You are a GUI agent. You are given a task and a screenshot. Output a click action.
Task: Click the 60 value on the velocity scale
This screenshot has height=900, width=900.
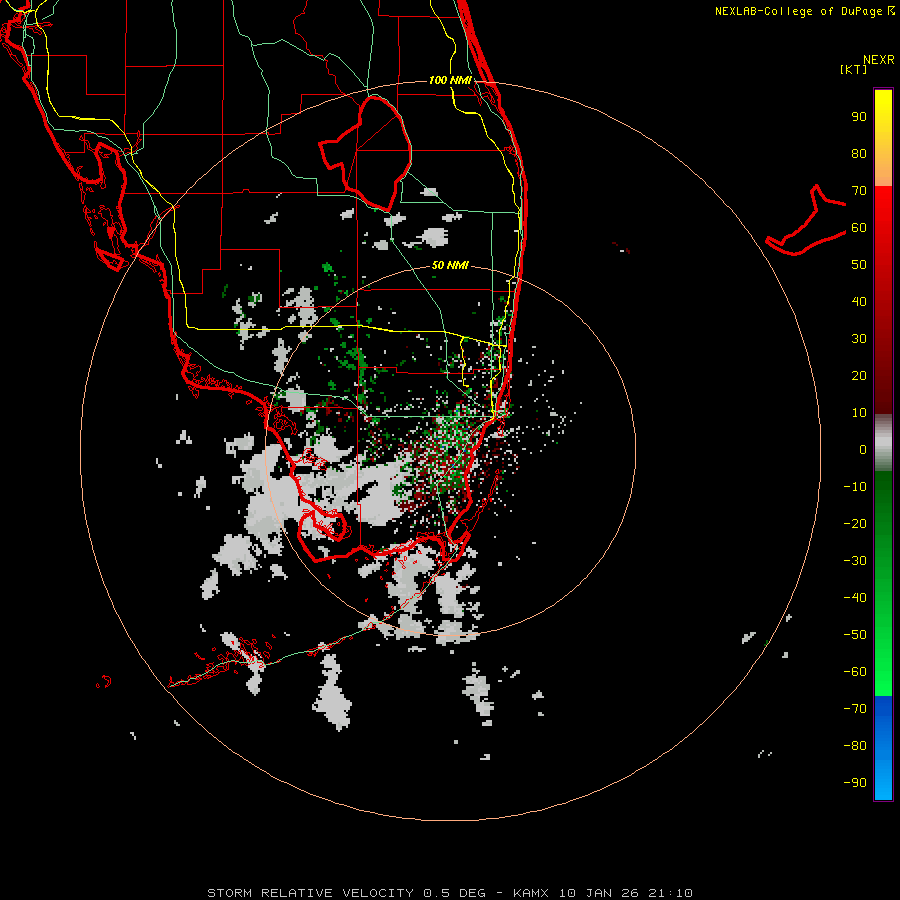click(859, 227)
